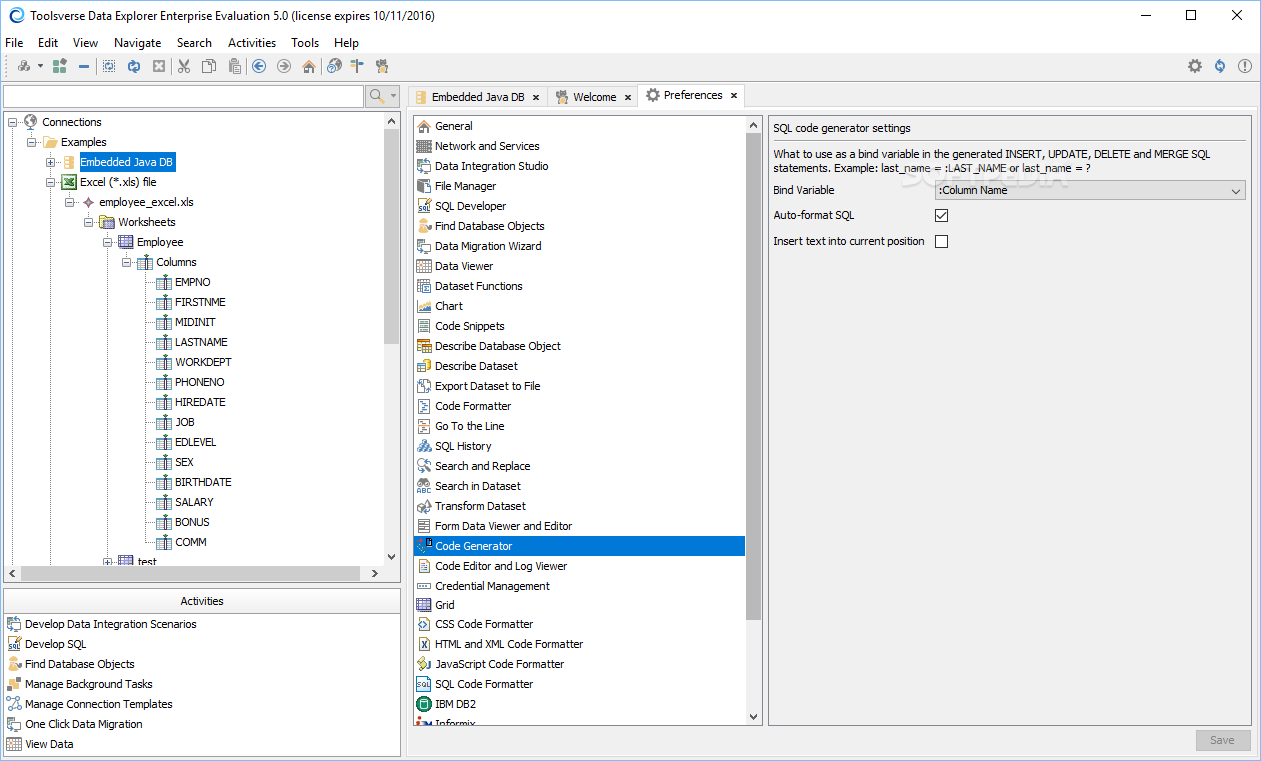Click the home icon in toolbar
The height and width of the screenshot is (761, 1261).
pos(309,66)
